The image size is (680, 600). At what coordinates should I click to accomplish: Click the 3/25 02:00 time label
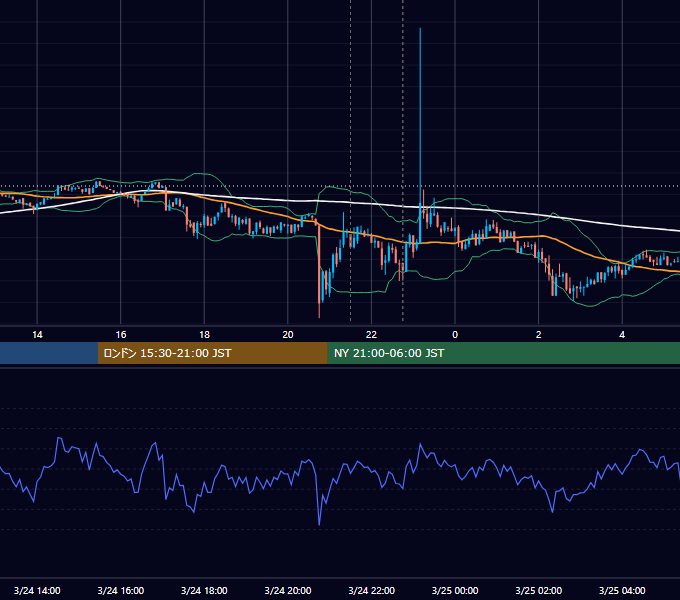(539, 590)
